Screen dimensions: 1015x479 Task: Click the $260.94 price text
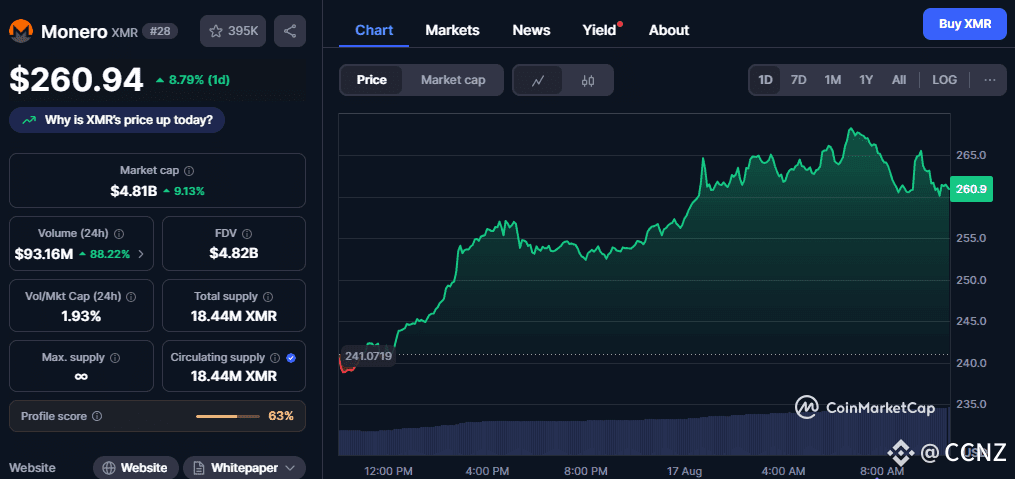tap(76, 80)
